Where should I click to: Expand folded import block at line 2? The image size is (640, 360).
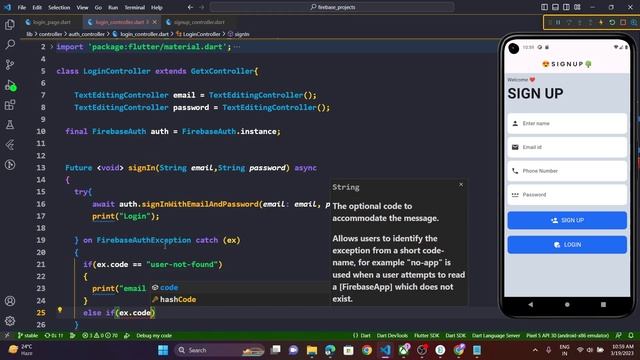[52, 47]
